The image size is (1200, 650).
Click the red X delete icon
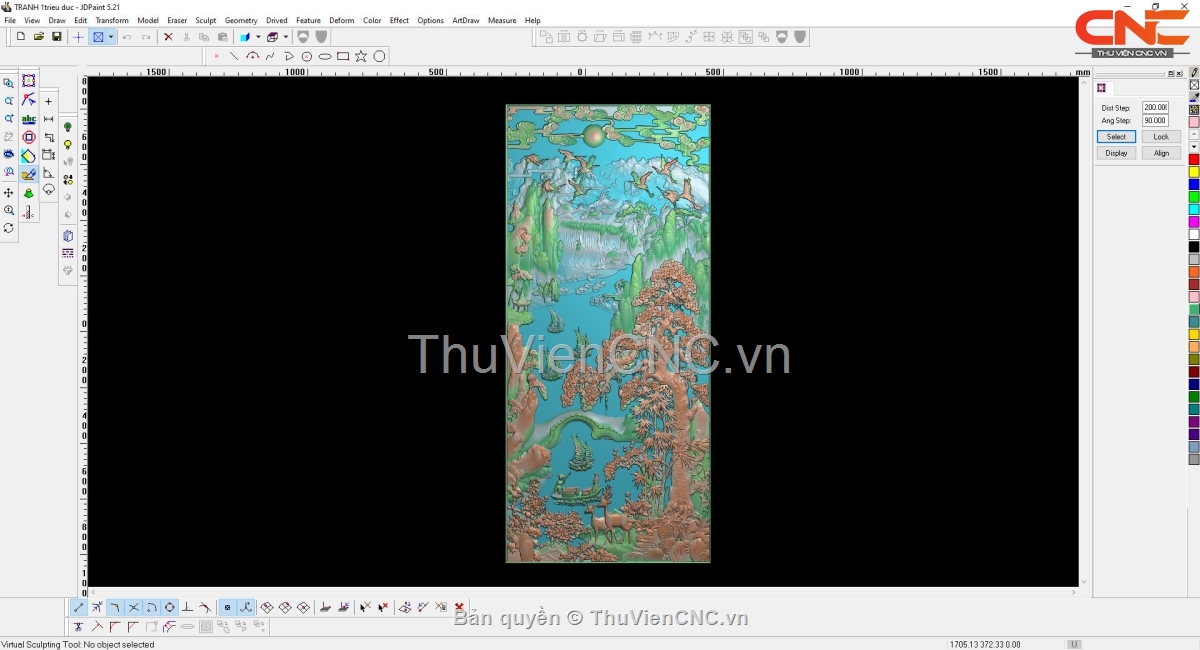pos(168,37)
